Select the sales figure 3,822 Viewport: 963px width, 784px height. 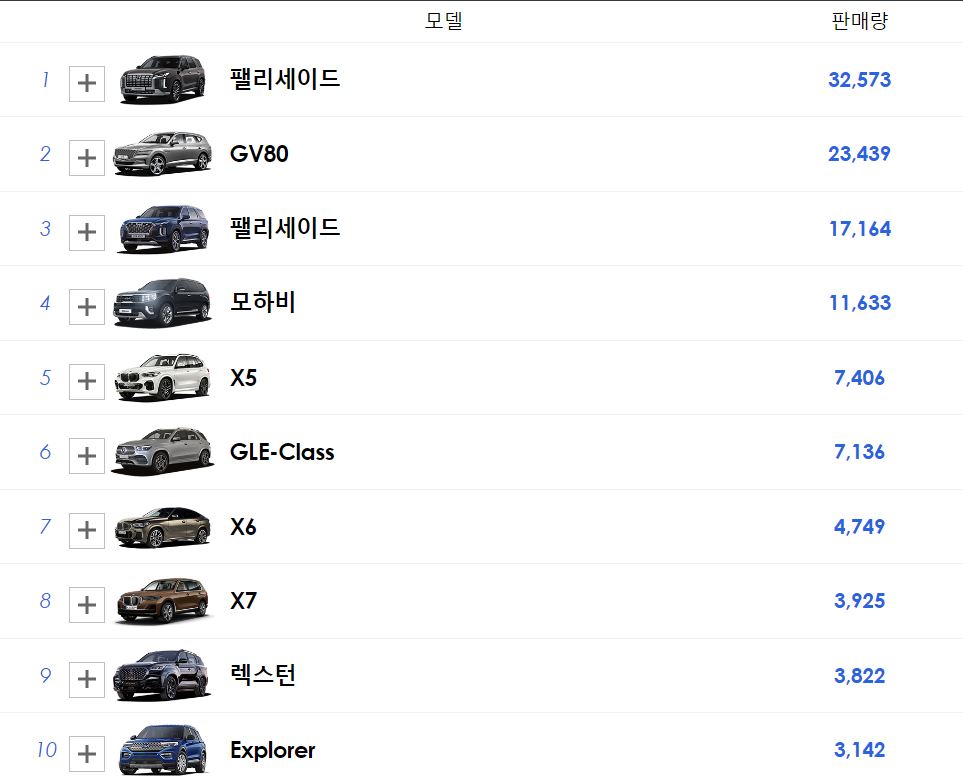point(859,675)
